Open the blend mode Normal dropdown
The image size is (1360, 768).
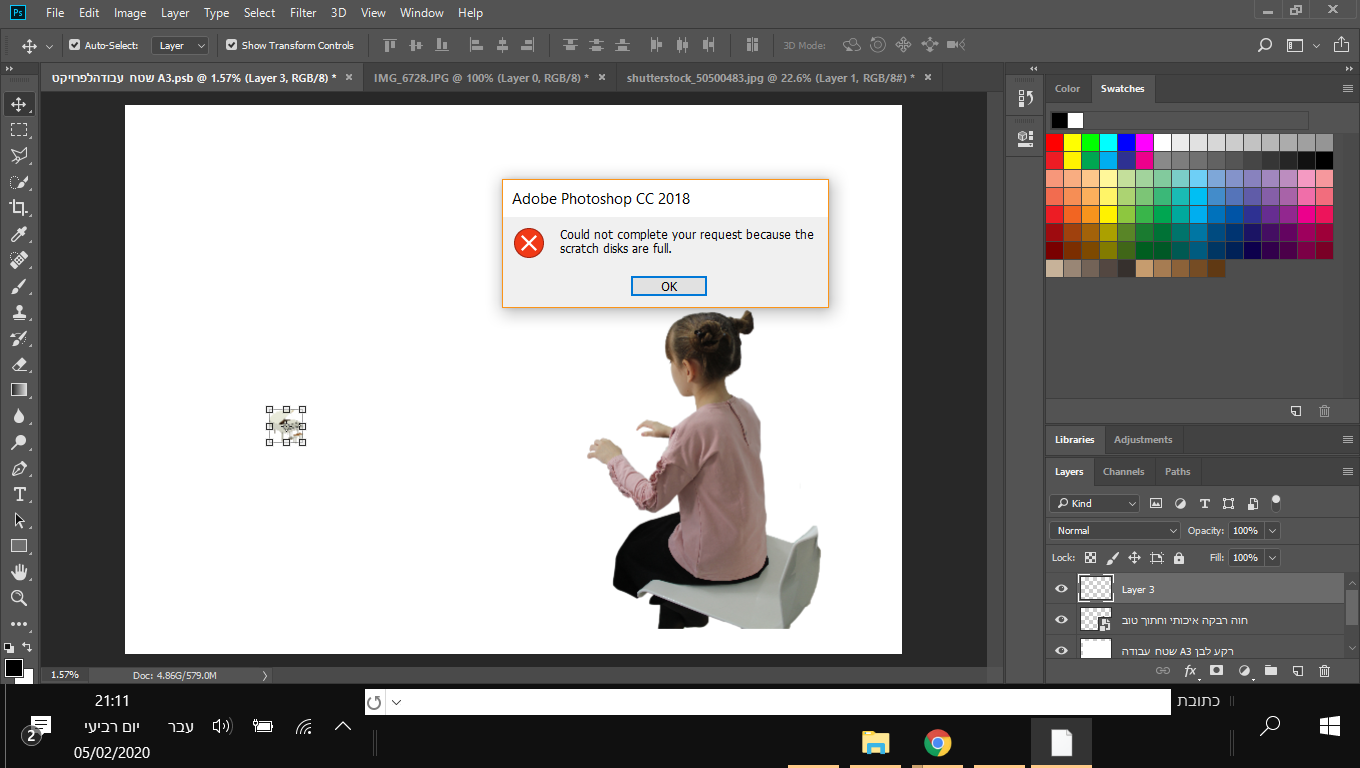coord(1114,530)
